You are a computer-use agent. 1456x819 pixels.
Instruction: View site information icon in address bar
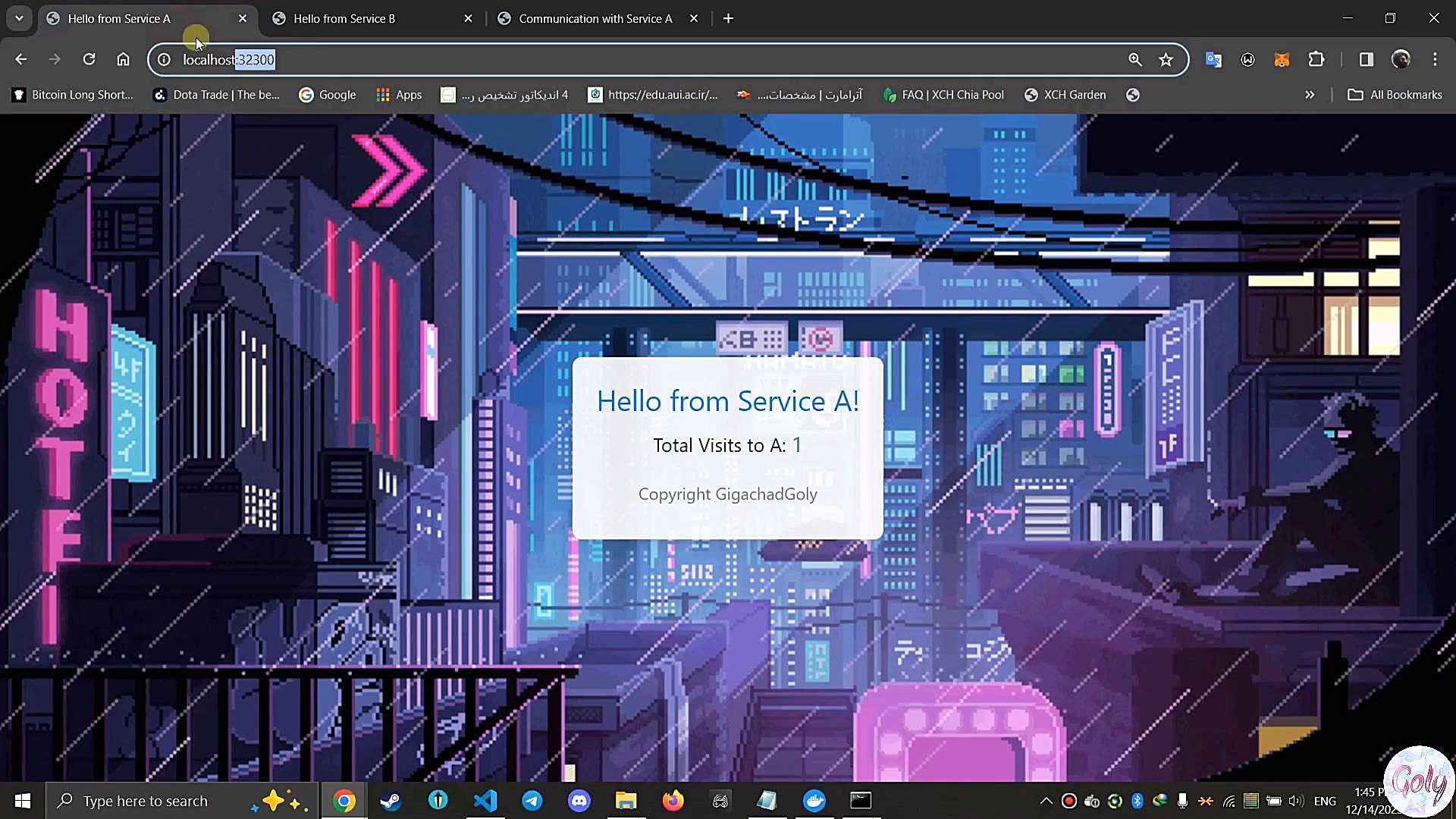coord(165,59)
